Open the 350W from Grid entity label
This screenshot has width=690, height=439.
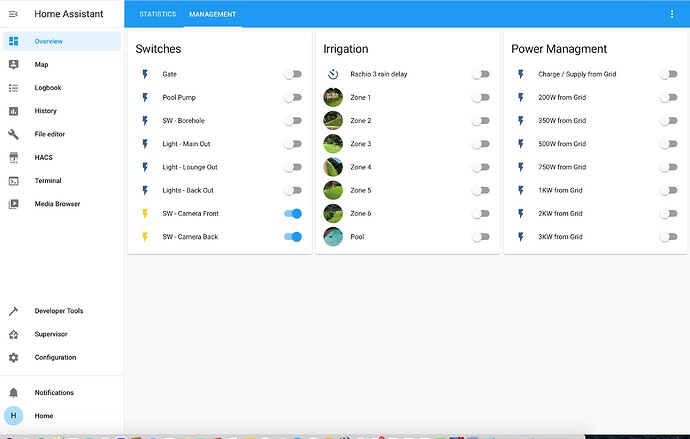tap(562, 121)
